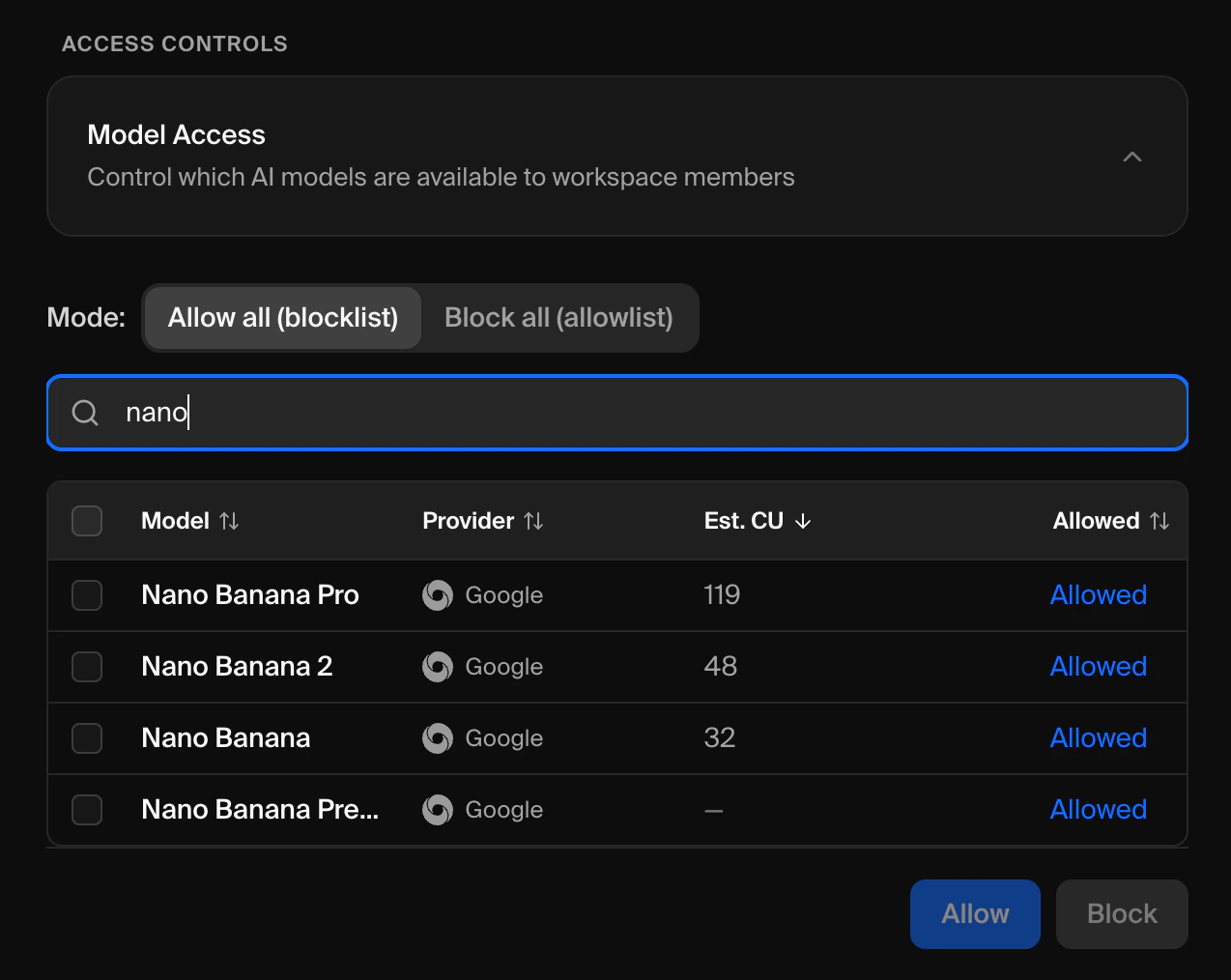
Task: Click the Google icon beside Nano Banana Pre...
Action: (x=437, y=810)
